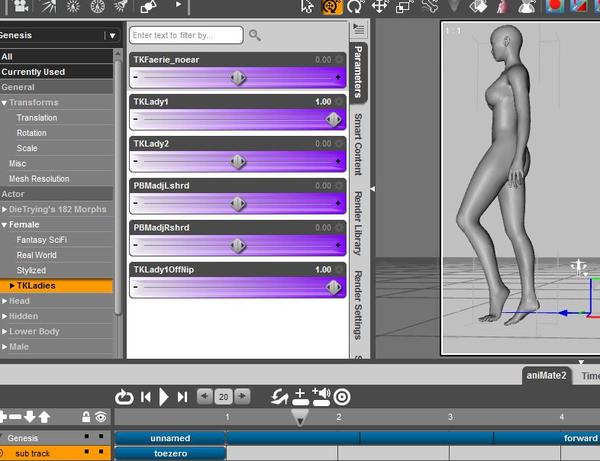Play the aniMate2 animation
The image size is (600, 461).
click(163, 397)
